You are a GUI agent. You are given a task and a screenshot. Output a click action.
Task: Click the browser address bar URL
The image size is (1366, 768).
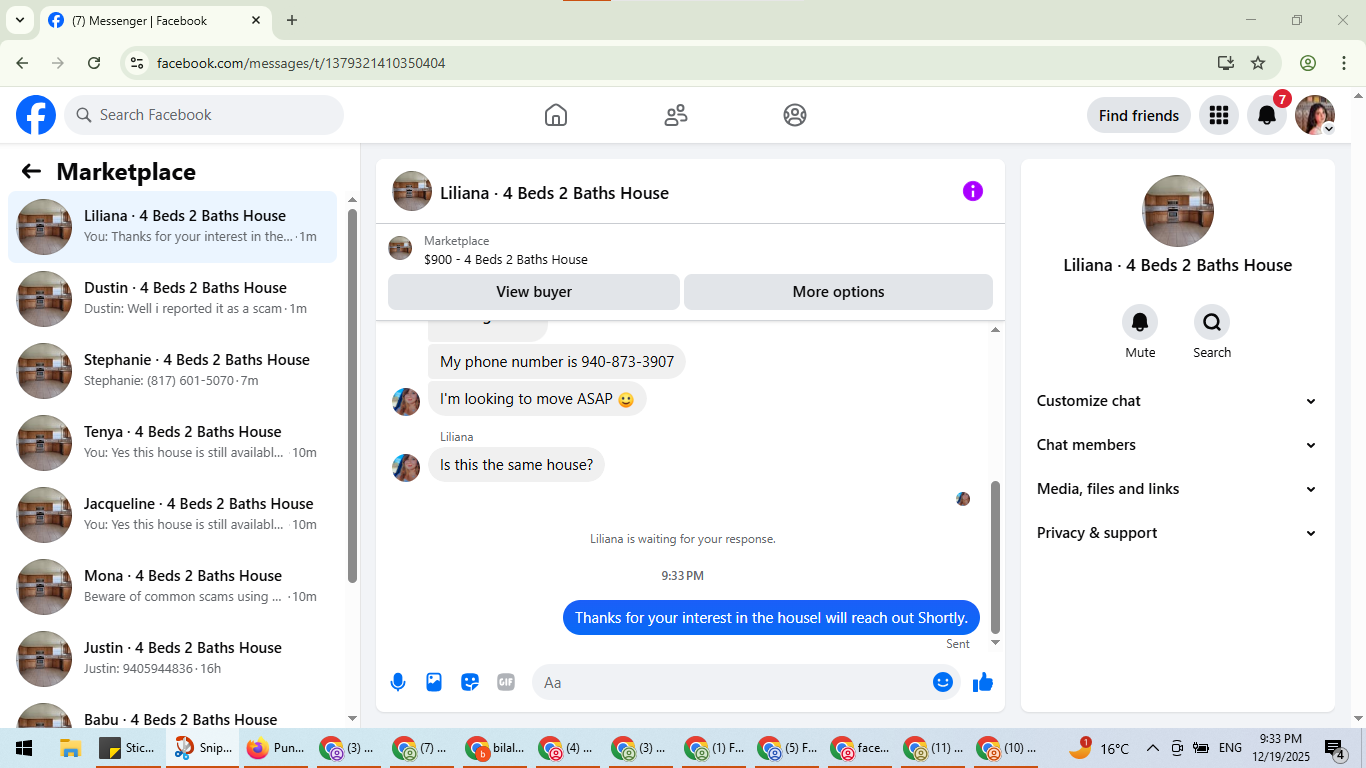point(301,63)
